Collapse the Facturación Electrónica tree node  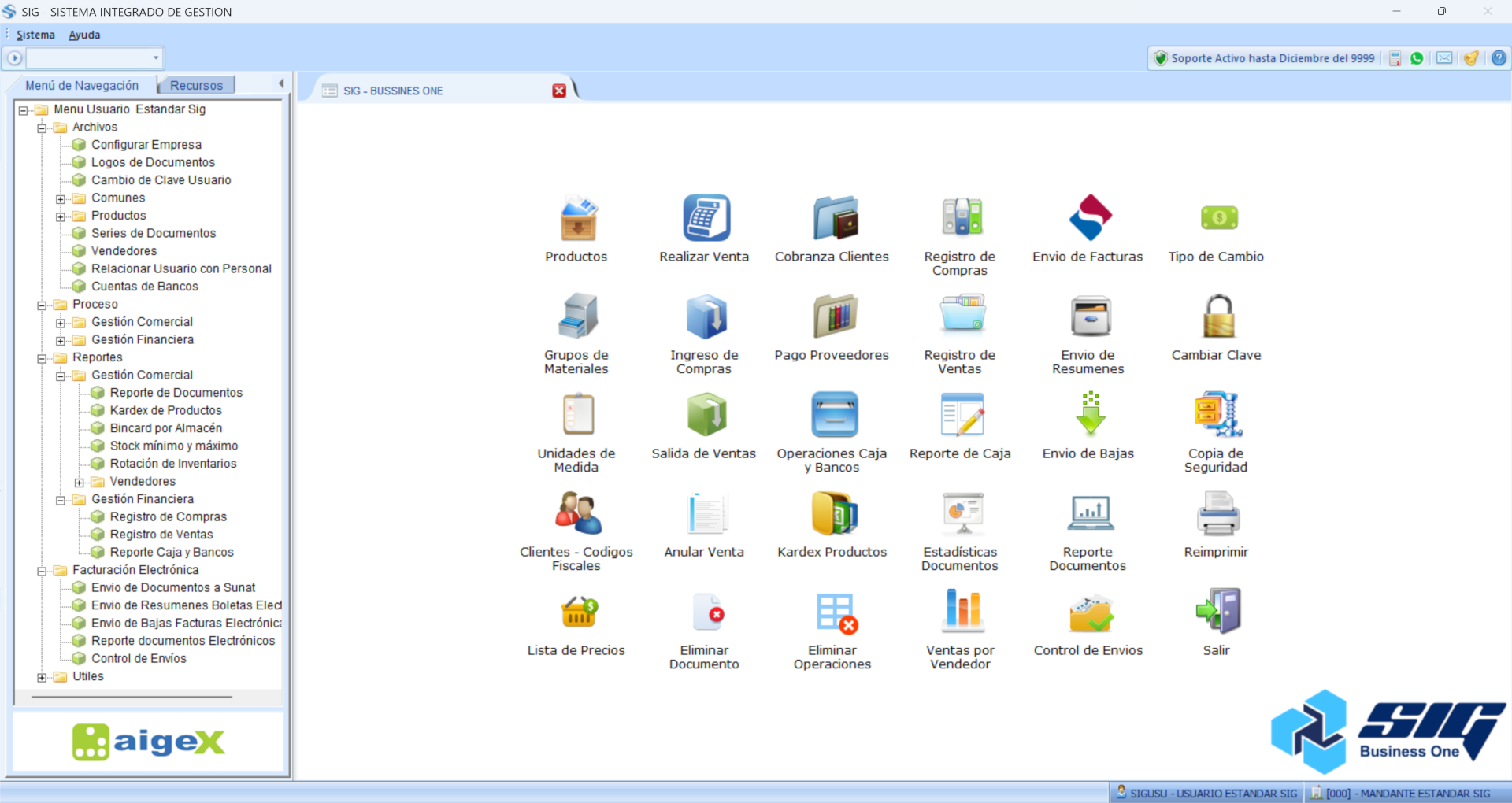43,571
